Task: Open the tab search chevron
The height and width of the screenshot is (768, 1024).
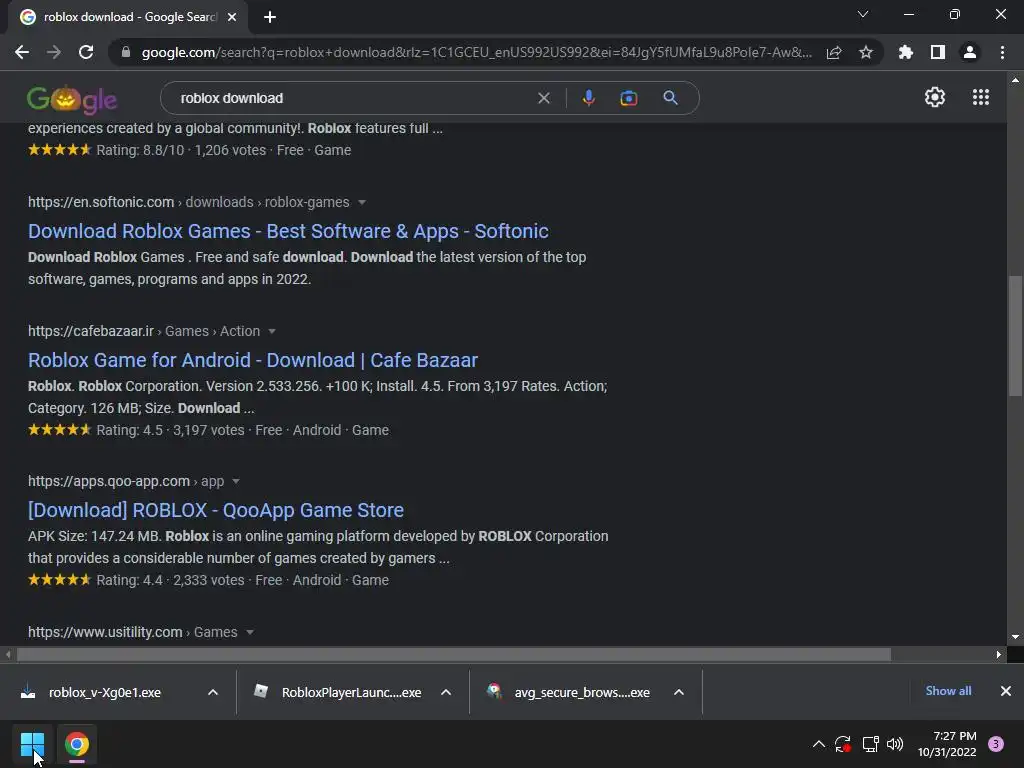Action: [x=863, y=14]
